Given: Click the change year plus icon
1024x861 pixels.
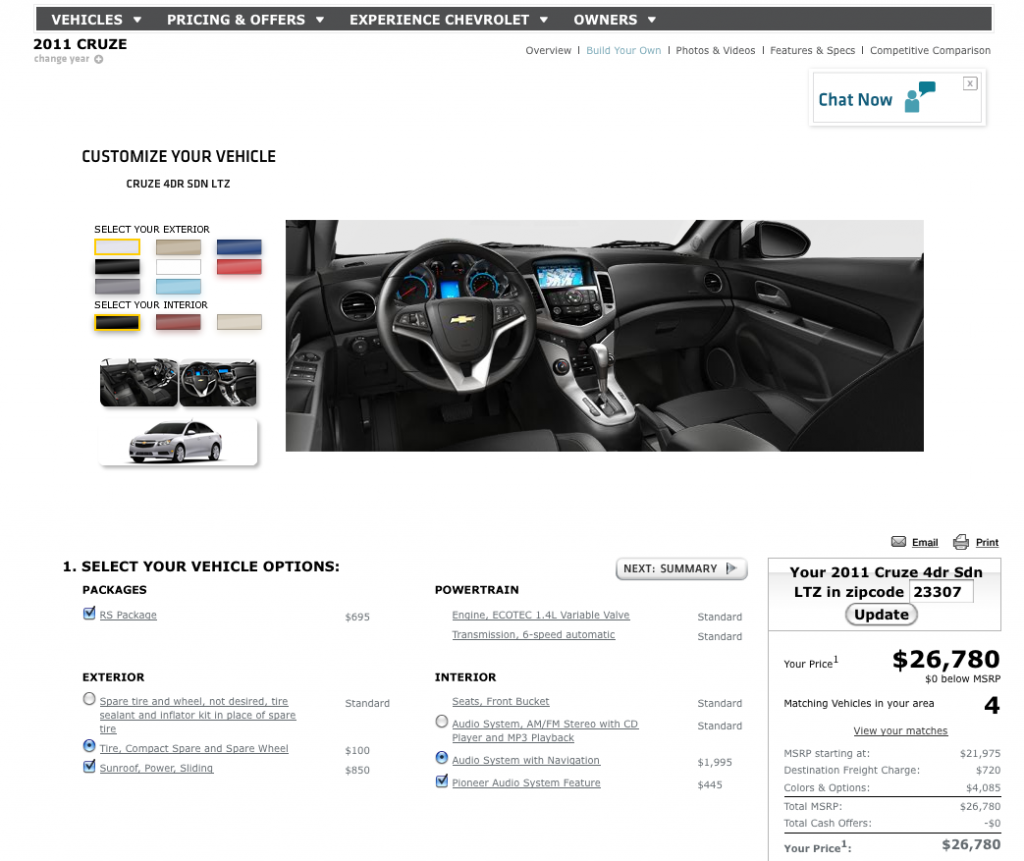Looking at the screenshot, I should click(99, 59).
